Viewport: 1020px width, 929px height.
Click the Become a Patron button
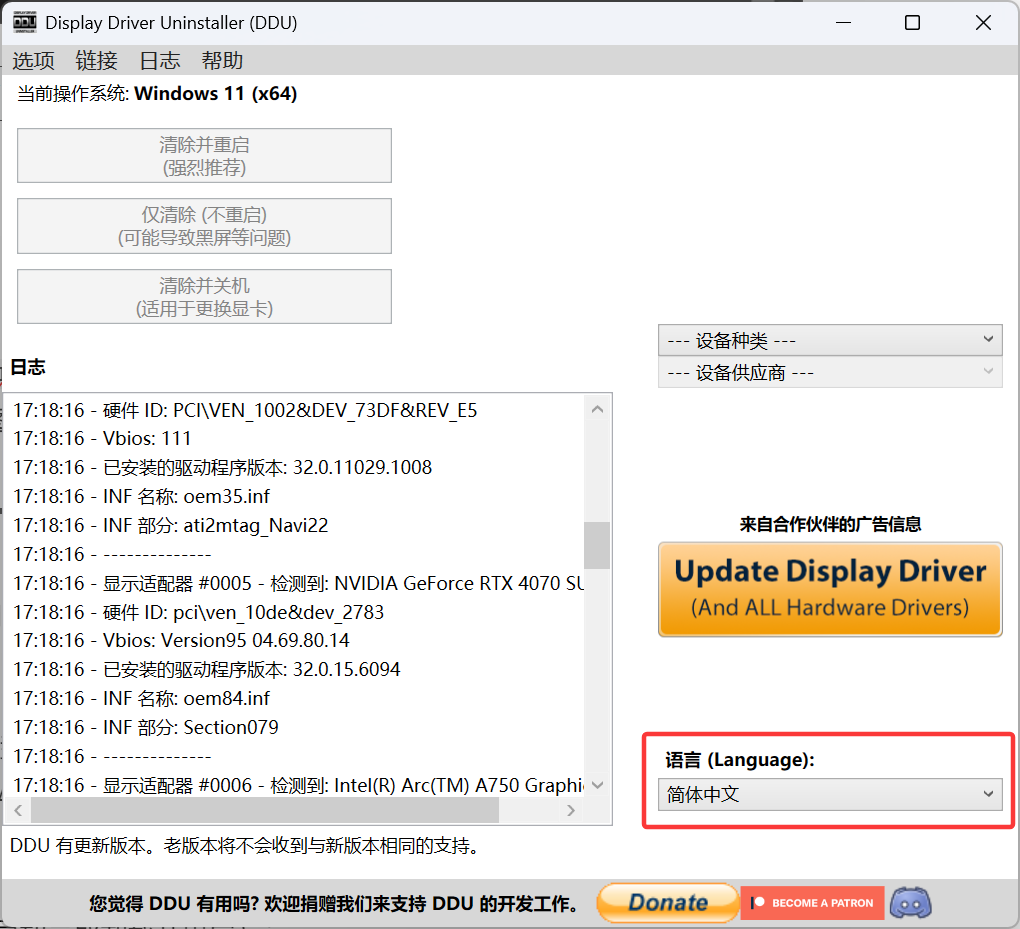812,903
